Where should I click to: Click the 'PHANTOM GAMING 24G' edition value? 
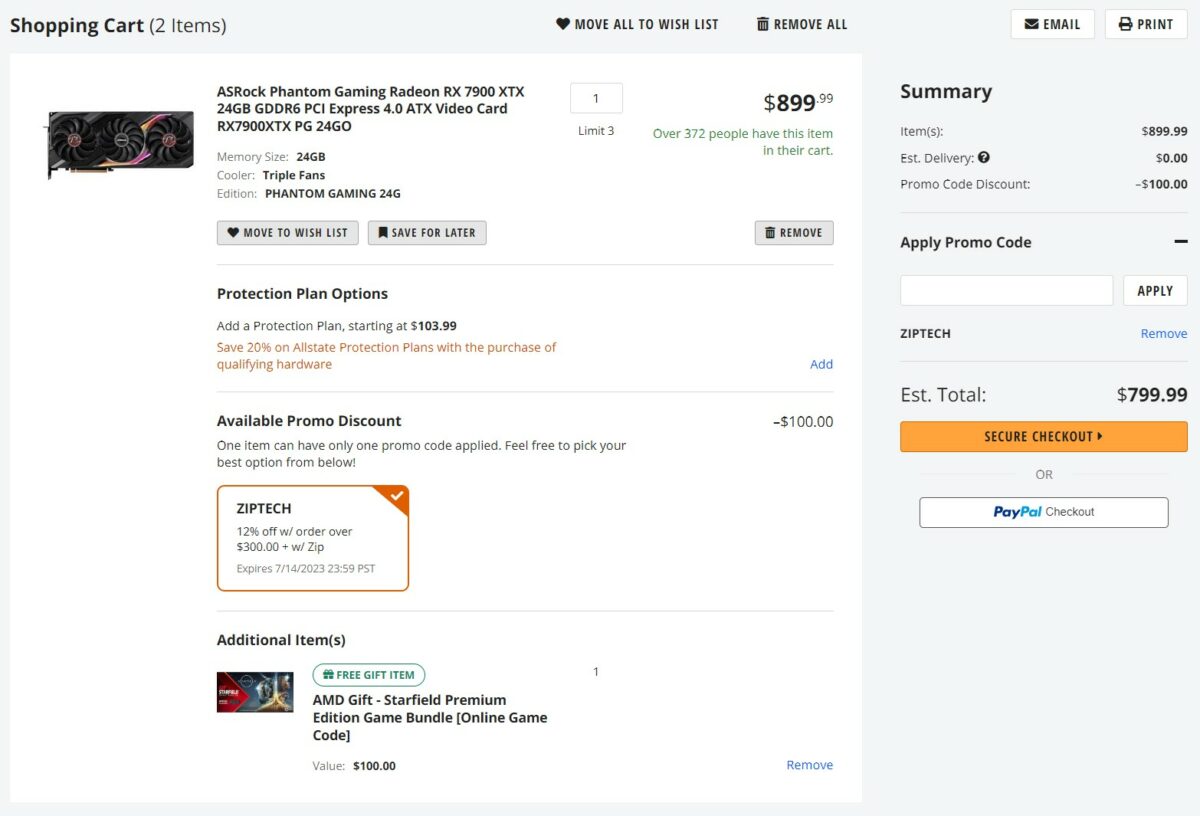tap(333, 194)
